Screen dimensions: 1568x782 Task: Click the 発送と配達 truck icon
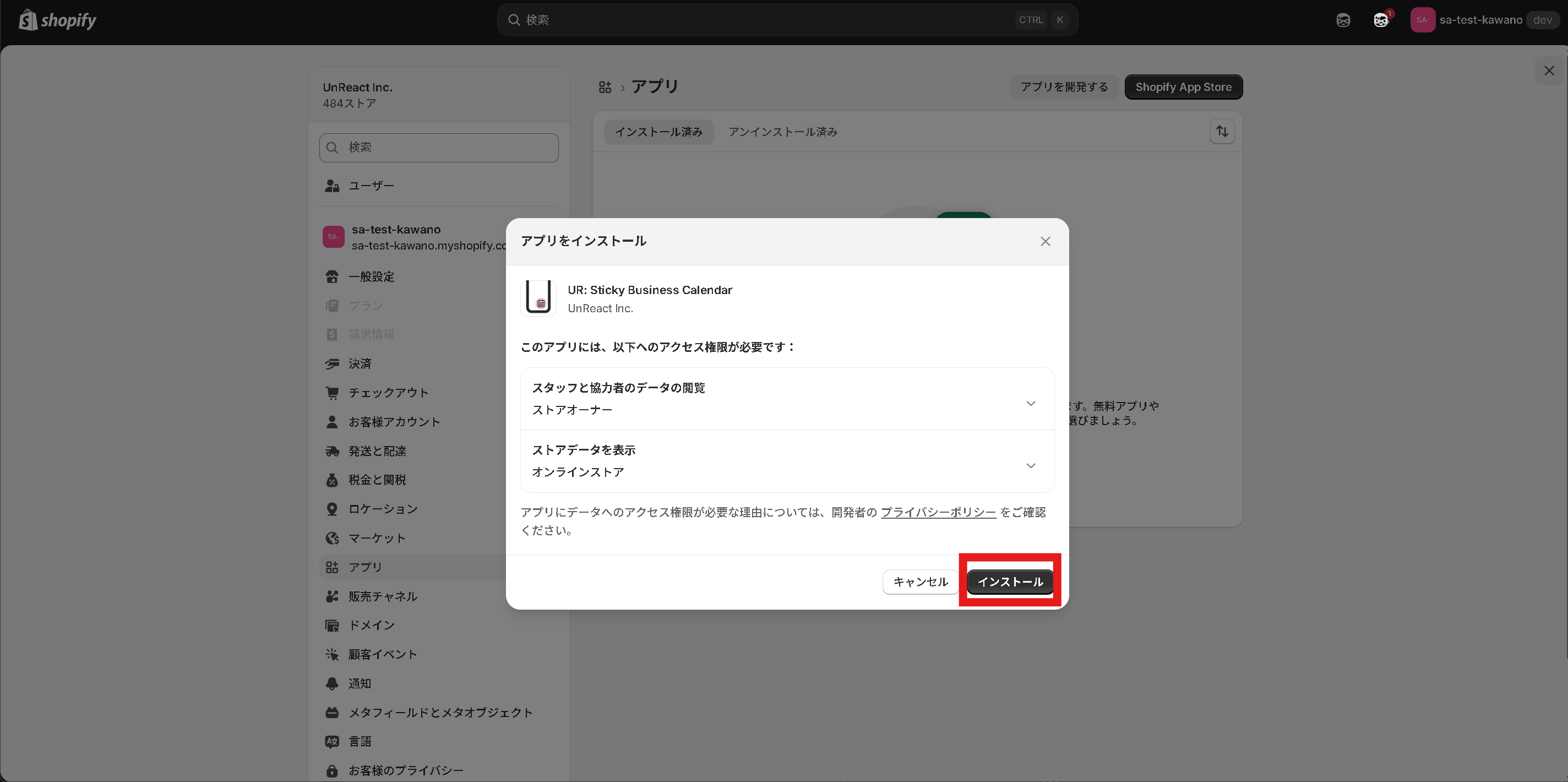click(332, 451)
